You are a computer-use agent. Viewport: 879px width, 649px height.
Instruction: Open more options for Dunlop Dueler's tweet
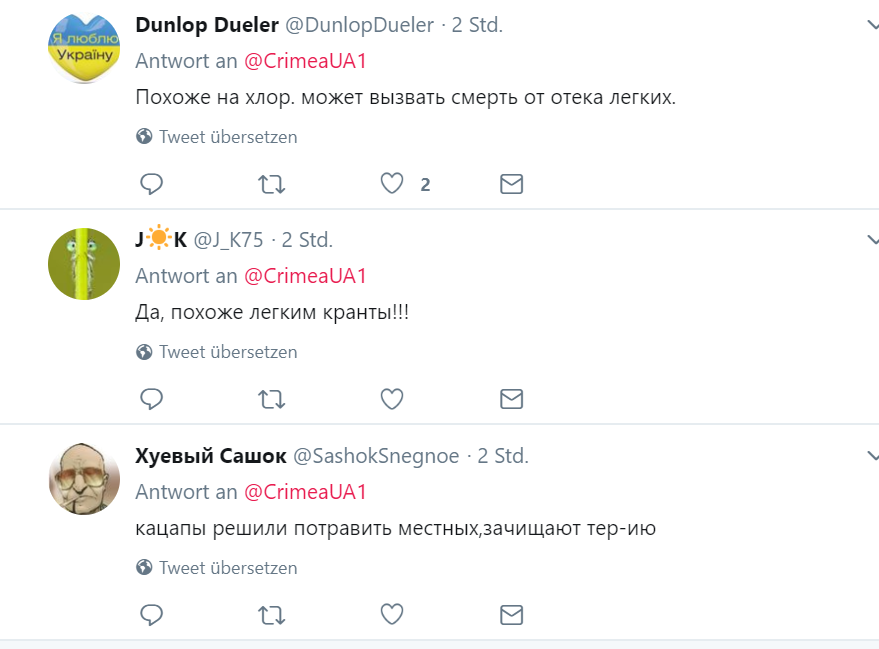[871, 25]
